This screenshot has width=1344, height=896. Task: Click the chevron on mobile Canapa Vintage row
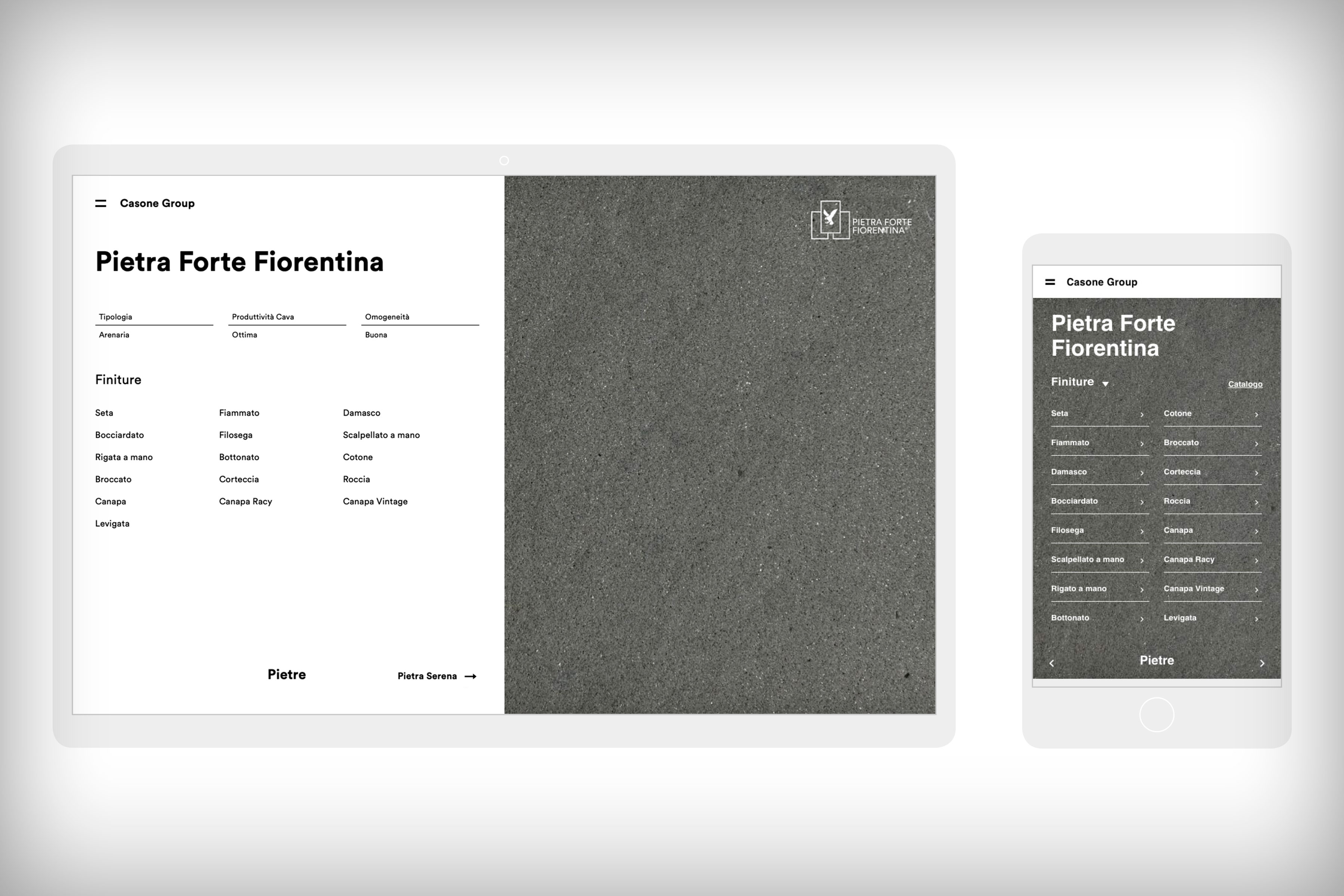(1256, 590)
